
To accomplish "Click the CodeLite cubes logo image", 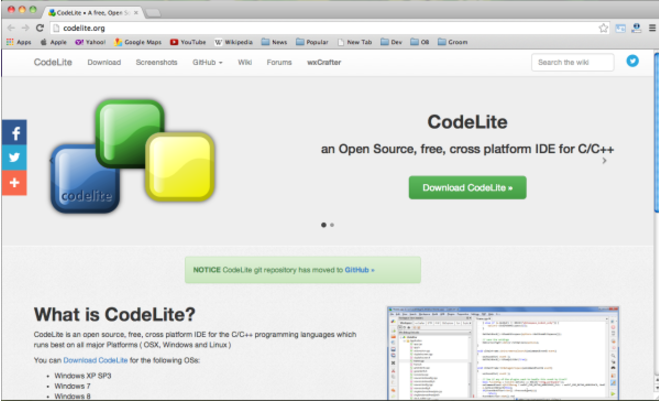I will [132, 156].
